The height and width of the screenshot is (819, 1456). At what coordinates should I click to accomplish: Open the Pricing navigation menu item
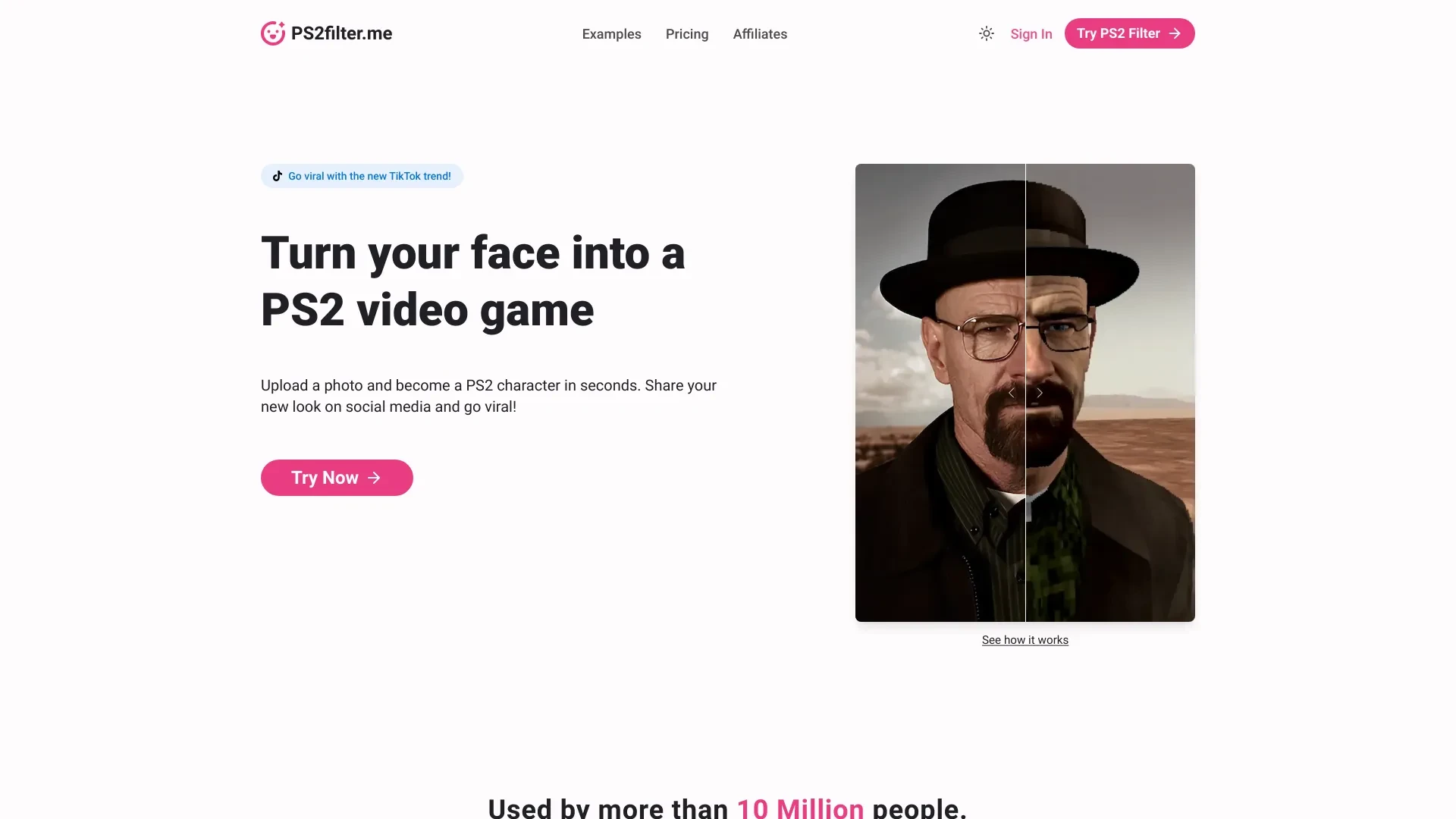(687, 33)
